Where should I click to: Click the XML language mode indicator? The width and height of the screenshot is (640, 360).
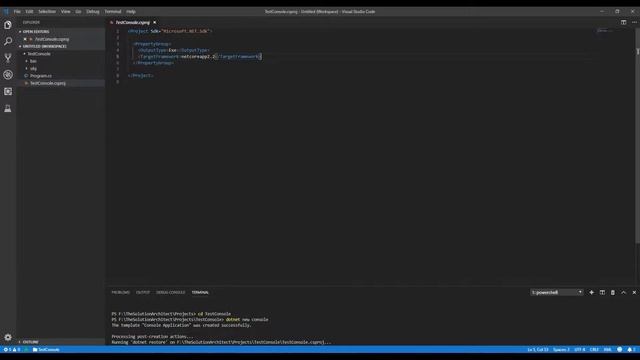(x=608, y=350)
